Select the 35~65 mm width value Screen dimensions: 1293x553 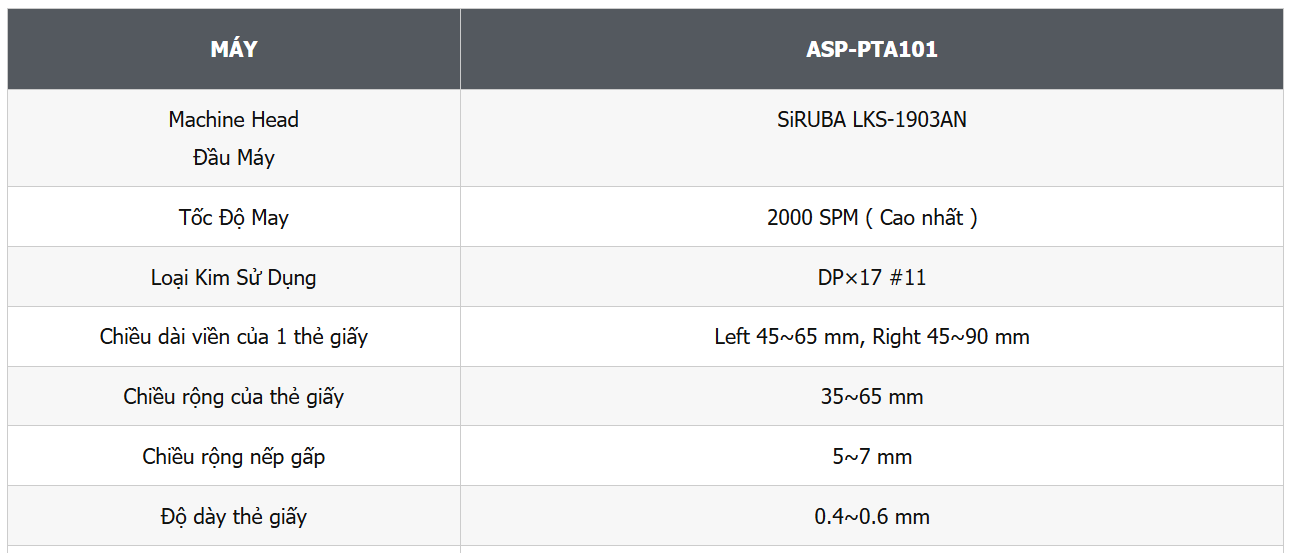[872, 397]
